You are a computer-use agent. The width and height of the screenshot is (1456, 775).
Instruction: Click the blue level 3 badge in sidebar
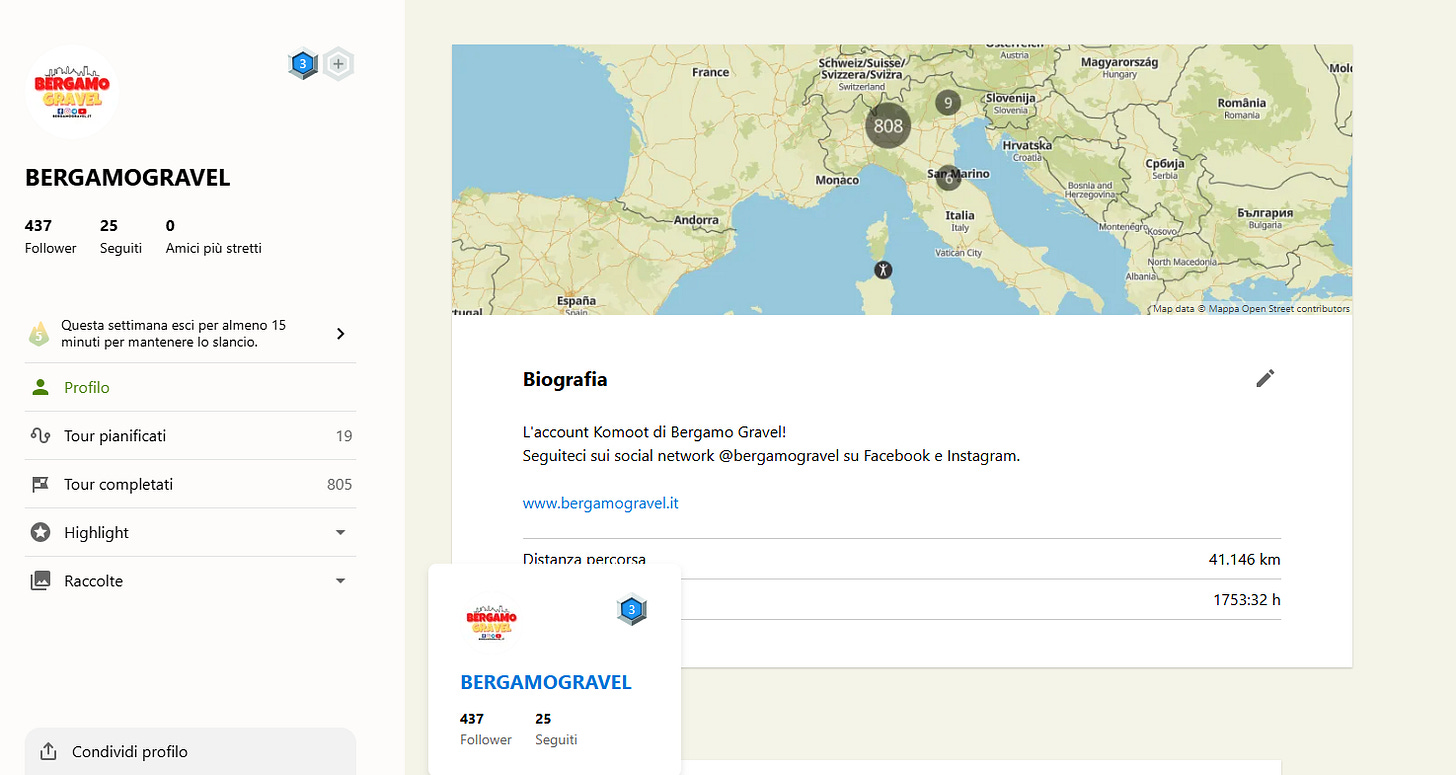(302, 65)
